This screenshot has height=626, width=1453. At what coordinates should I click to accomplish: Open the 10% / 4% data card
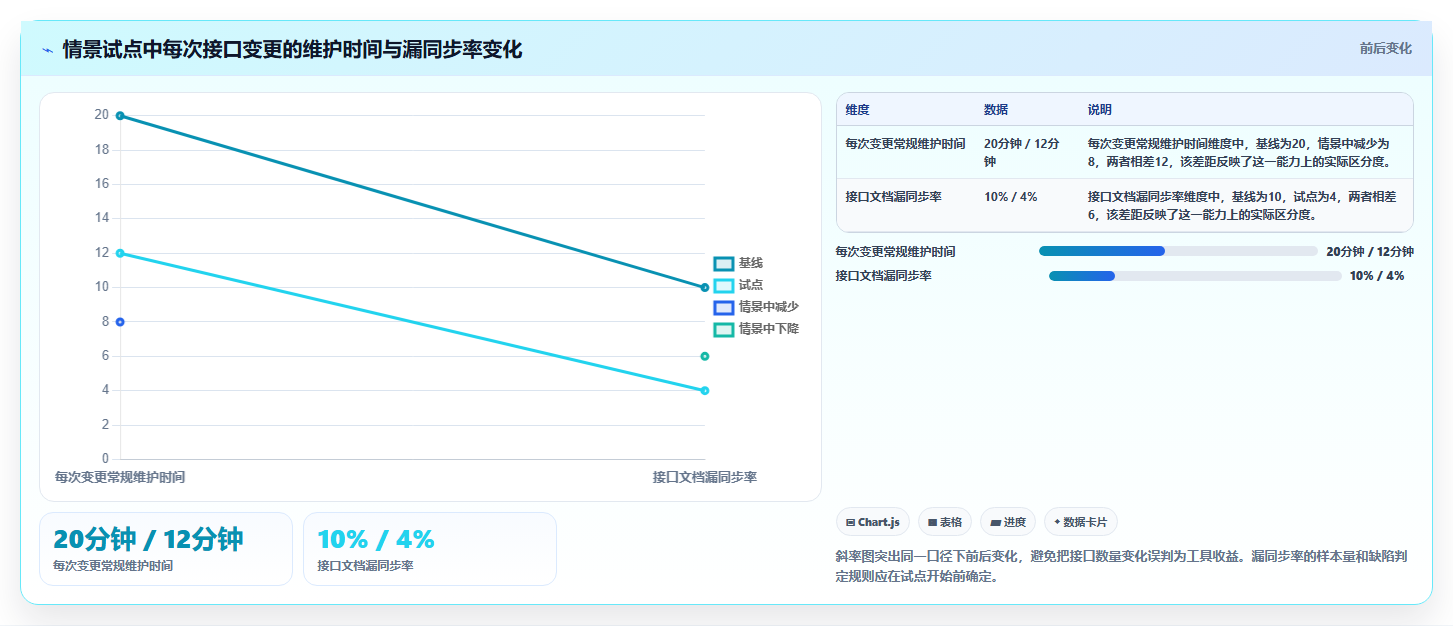(x=430, y=549)
